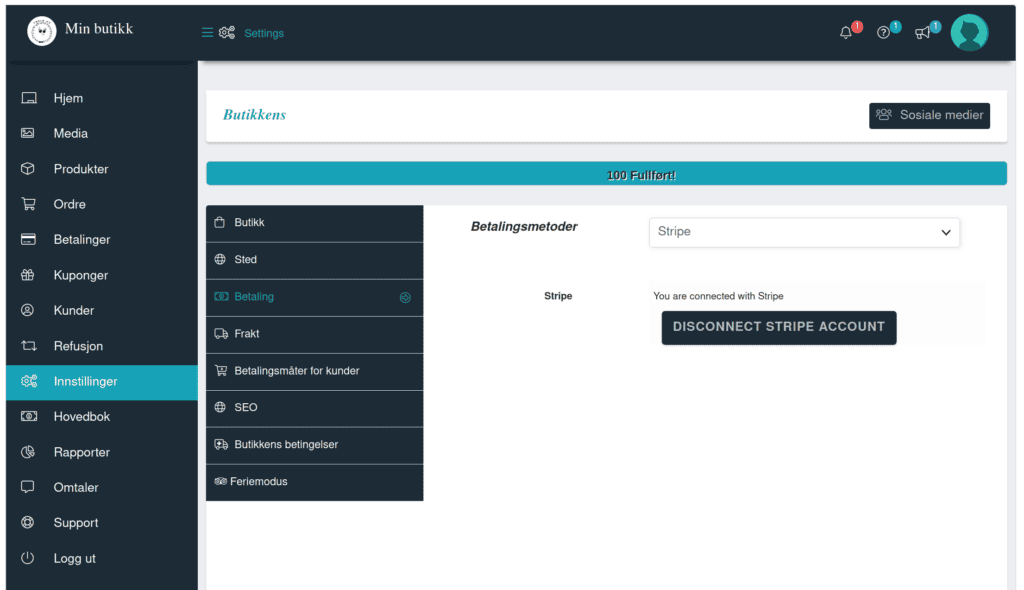Open Betalinger in sidebar
The width and height of the screenshot is (1024, 590).
102,239
